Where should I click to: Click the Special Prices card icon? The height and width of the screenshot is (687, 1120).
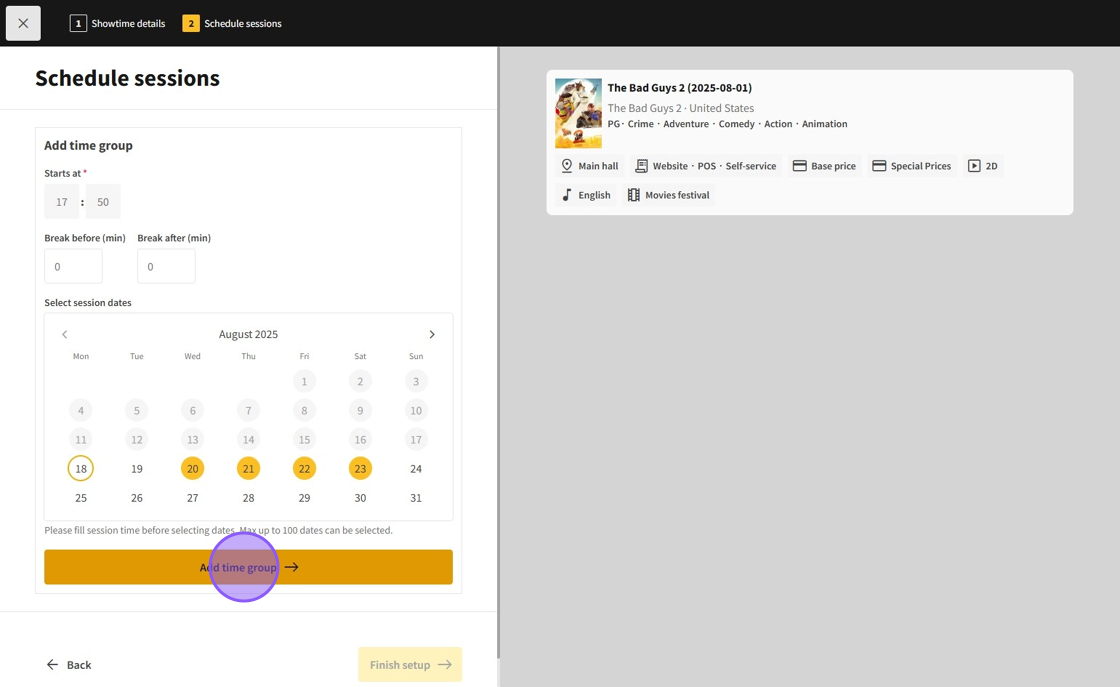(x=879, y=166)
